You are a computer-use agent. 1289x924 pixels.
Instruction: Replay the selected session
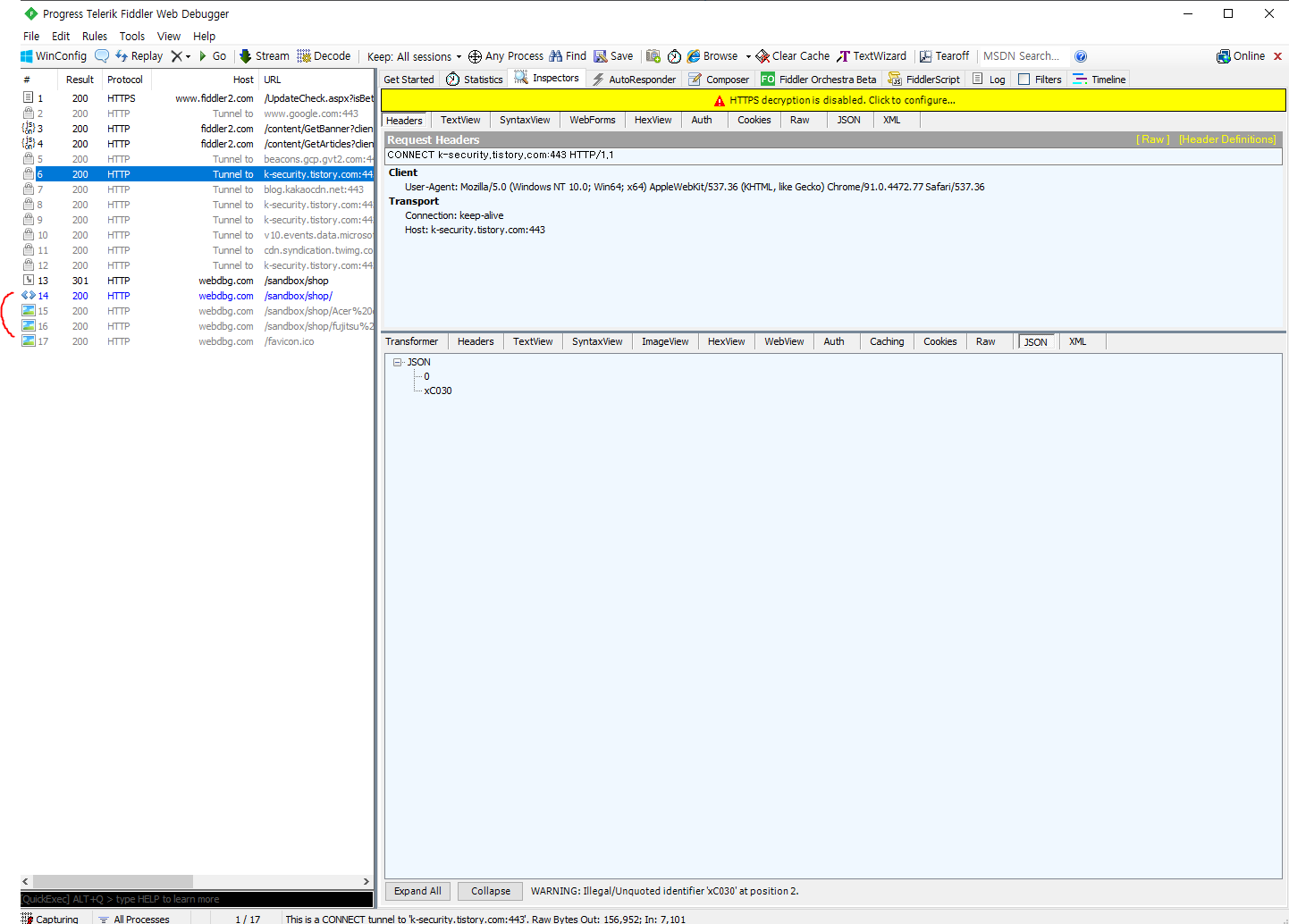(139, 56)
